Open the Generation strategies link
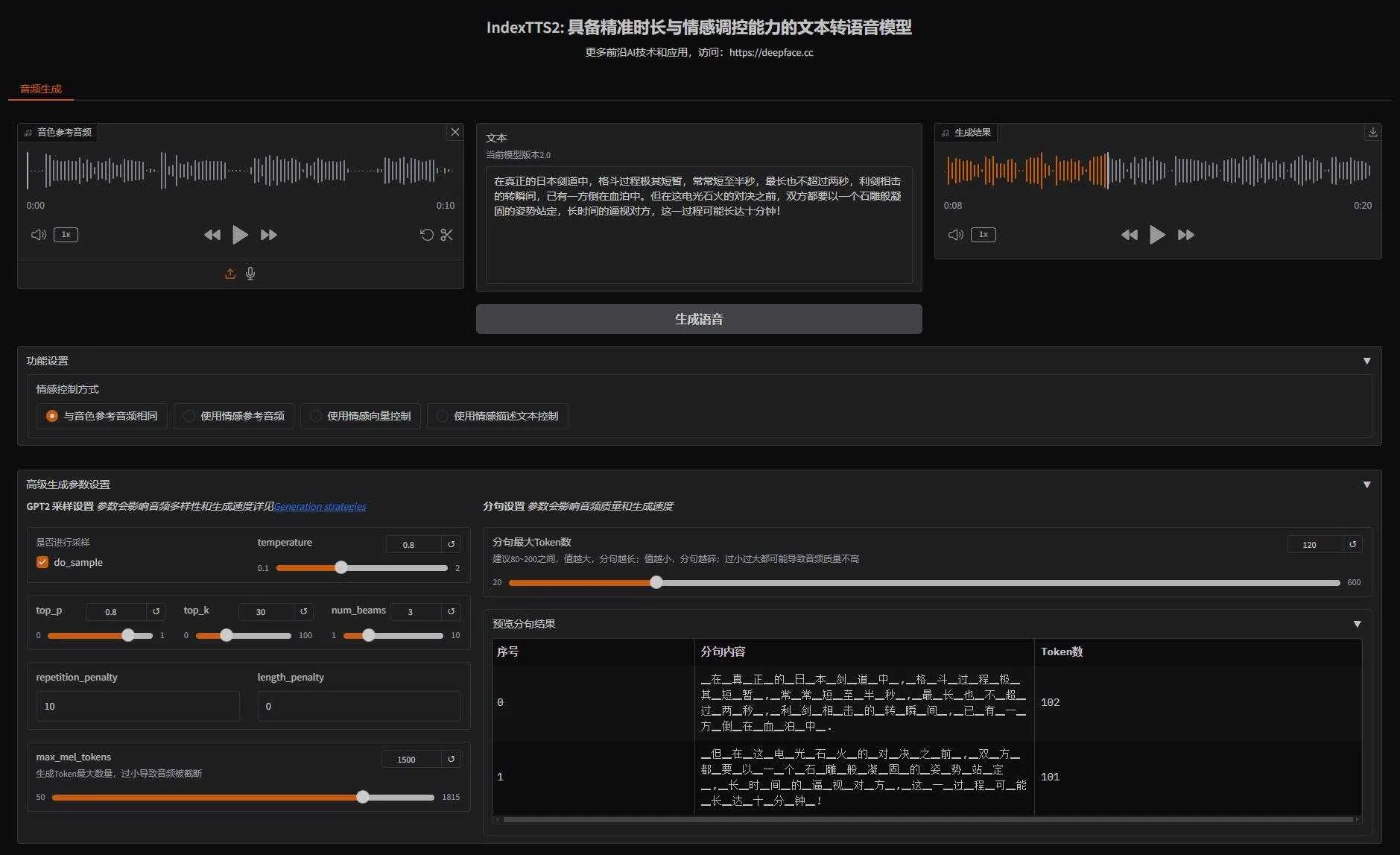The width and height of the screenshot is (1400, 855). [x=320, y=506]
